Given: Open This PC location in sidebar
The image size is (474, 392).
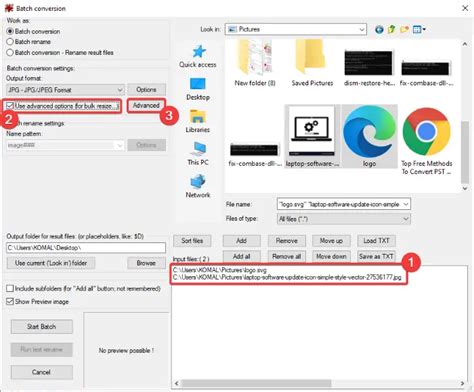Looking at the screenshot, I should [198, 154].
